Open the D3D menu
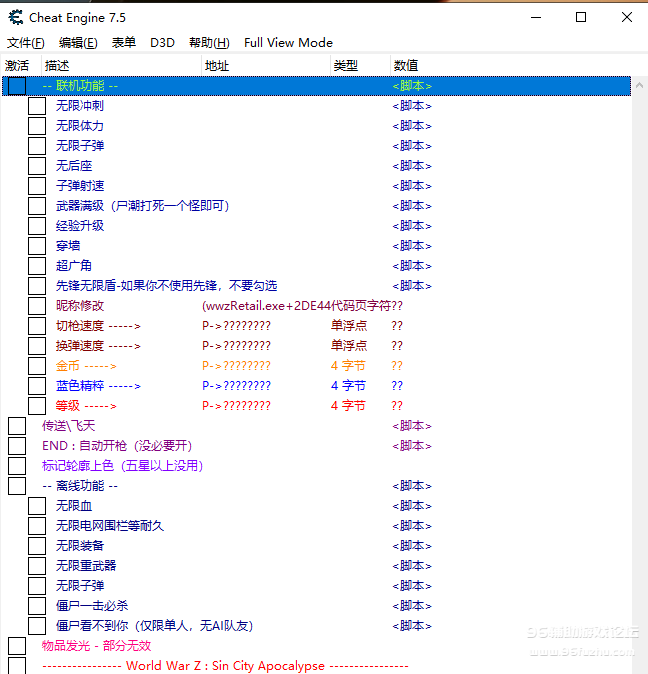 pyautogui.click(x=162, y=43)
